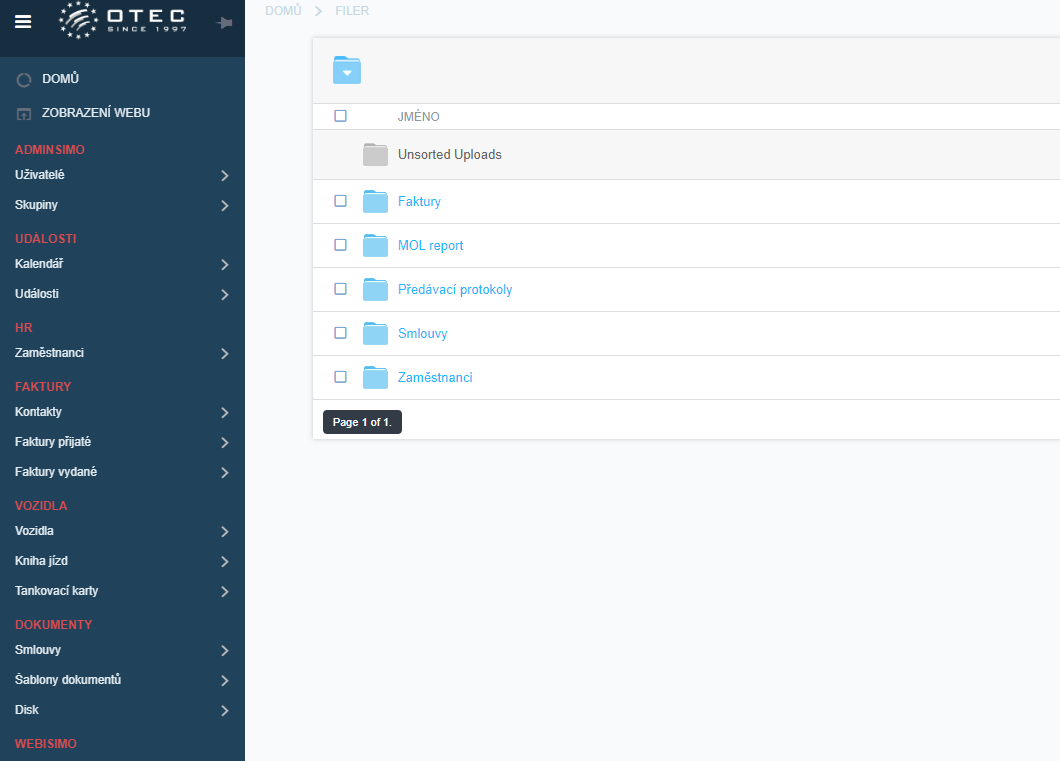Click the Faktury folder icon
Viewport: 1060px width, 761px height.
point(375,201)
